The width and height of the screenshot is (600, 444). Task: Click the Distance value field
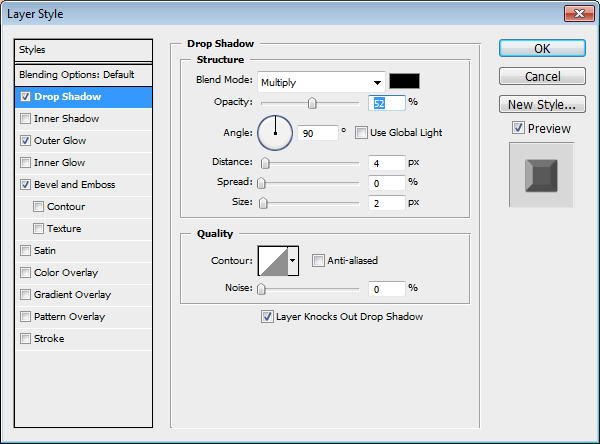(x=386, y=163)
